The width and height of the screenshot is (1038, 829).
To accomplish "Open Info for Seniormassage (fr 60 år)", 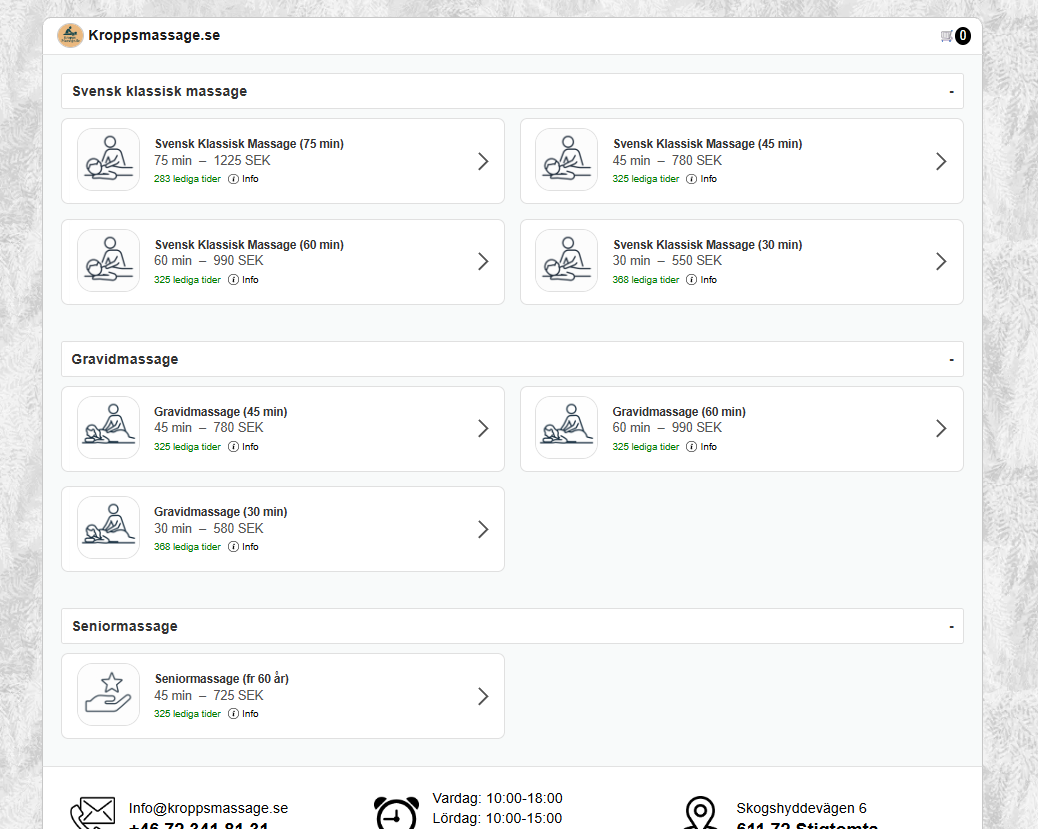I will [243, 713].
